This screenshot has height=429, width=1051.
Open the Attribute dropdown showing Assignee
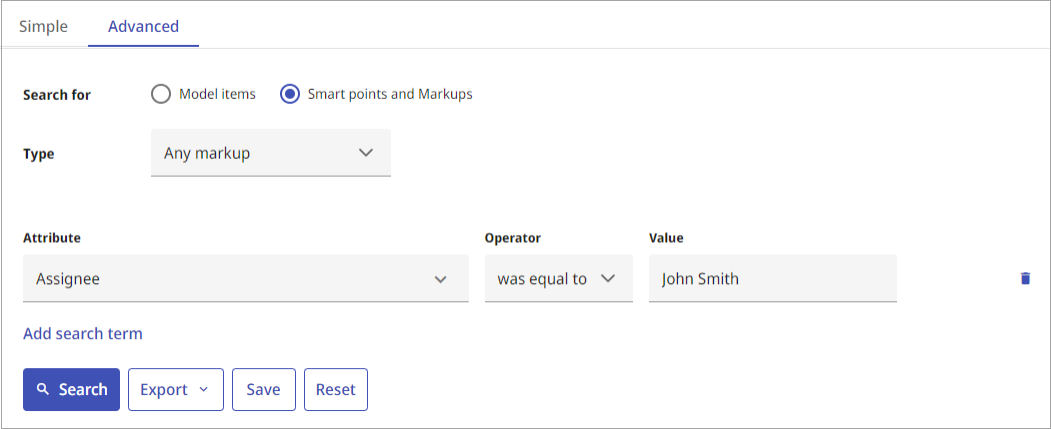point(245,278)
